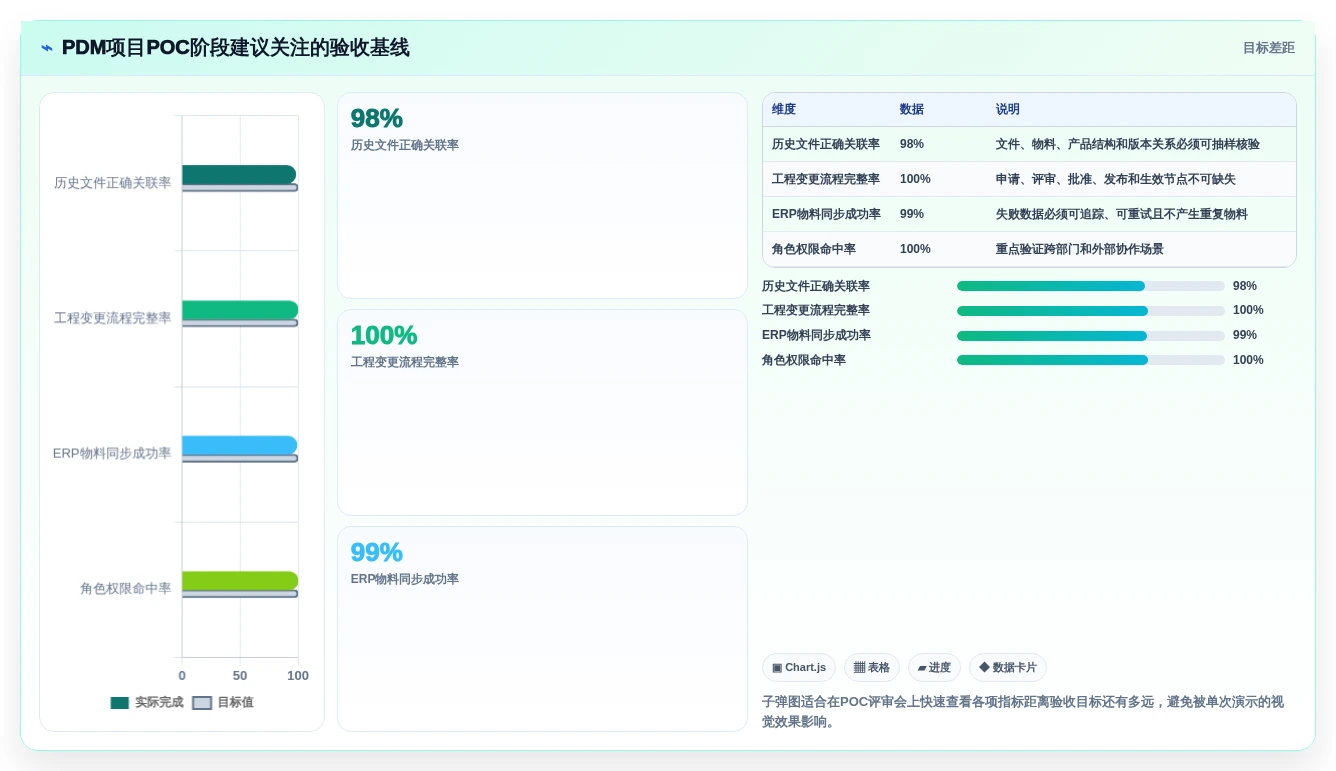This screenshot has height=771, width=1336.
Task: Click the 历史文件正确关联率 progress bar
Action: coord(1091,286)
